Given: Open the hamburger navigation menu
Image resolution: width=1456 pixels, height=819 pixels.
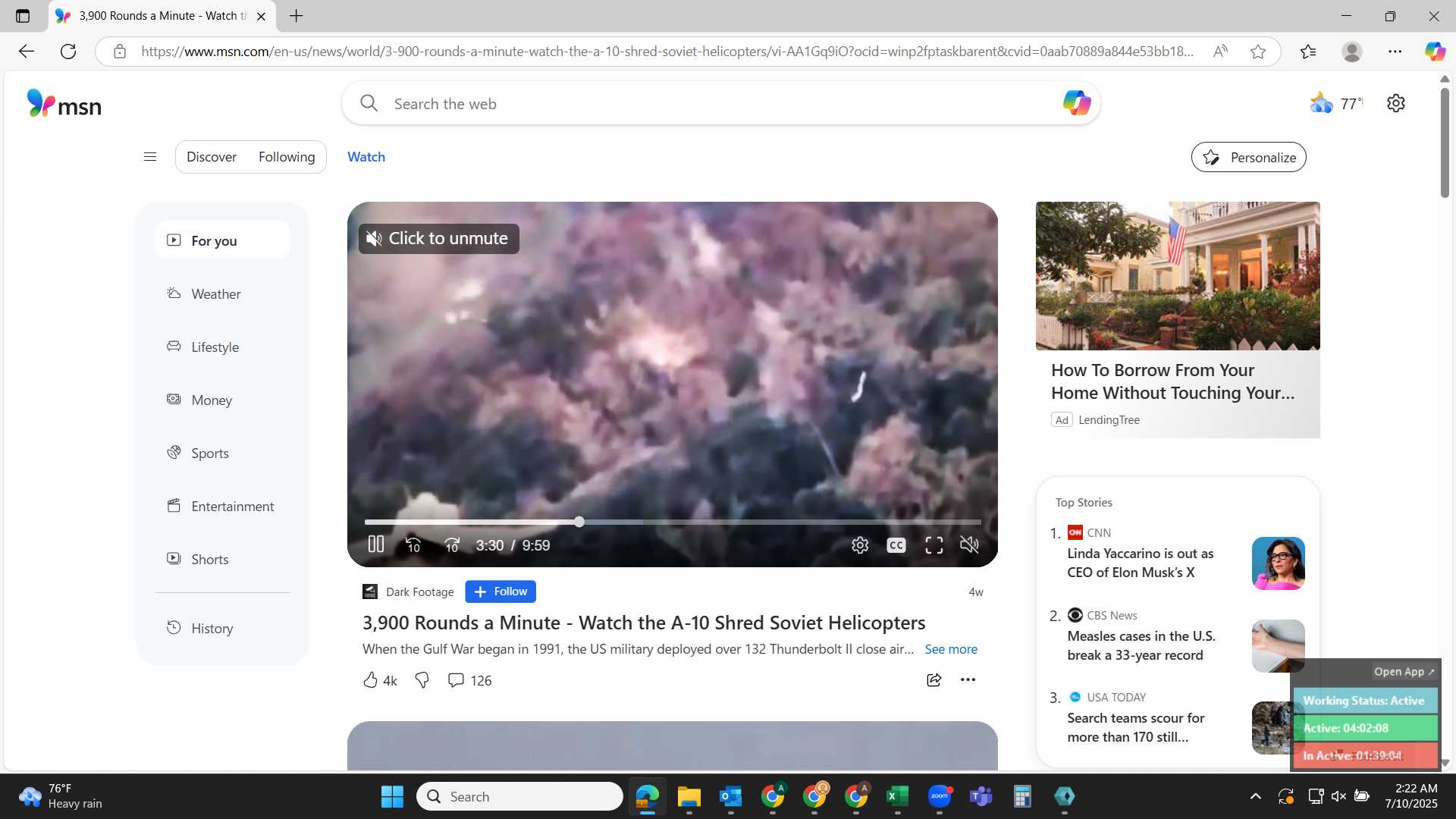Looking at the screenshot, I should [150, 157].
